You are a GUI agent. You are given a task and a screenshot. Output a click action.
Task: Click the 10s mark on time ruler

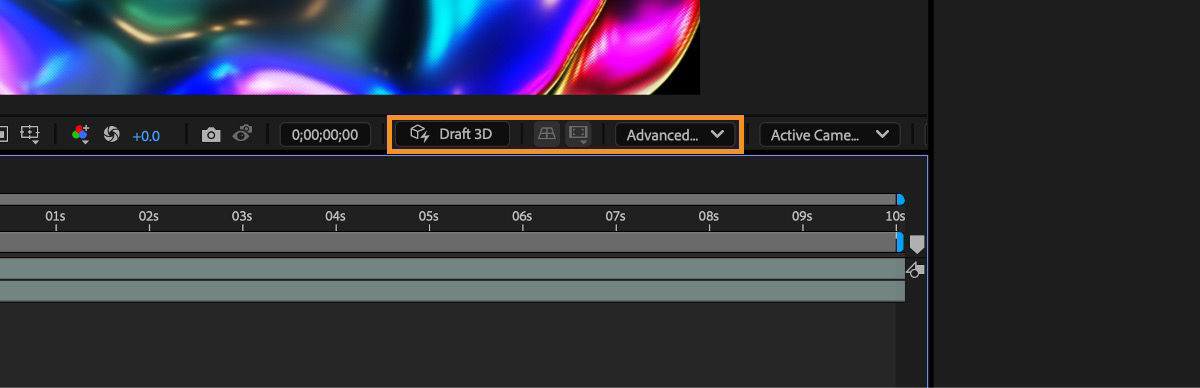click(x=895, y=216)
